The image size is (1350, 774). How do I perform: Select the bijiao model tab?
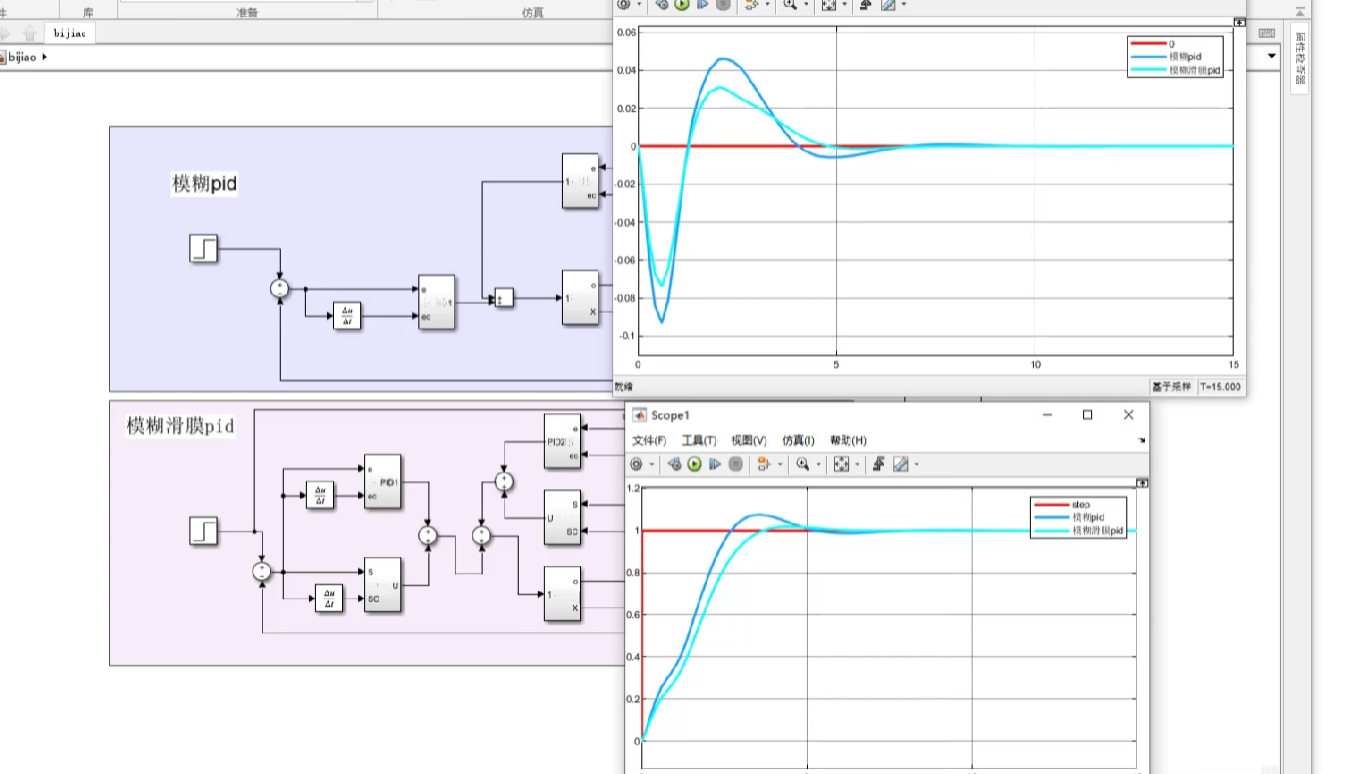tap(70, 33)
